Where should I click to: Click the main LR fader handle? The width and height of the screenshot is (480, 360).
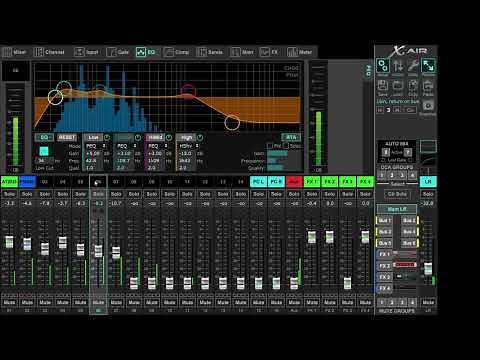tap(428, 269)
